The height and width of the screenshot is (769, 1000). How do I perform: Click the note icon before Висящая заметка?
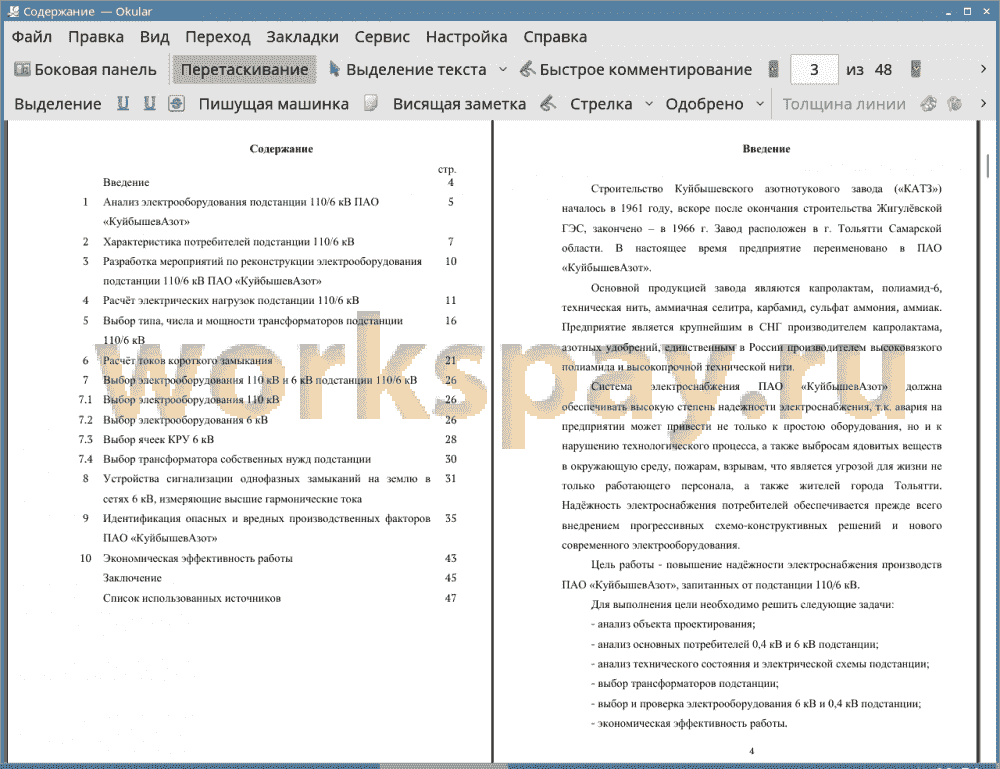(371, 103)
